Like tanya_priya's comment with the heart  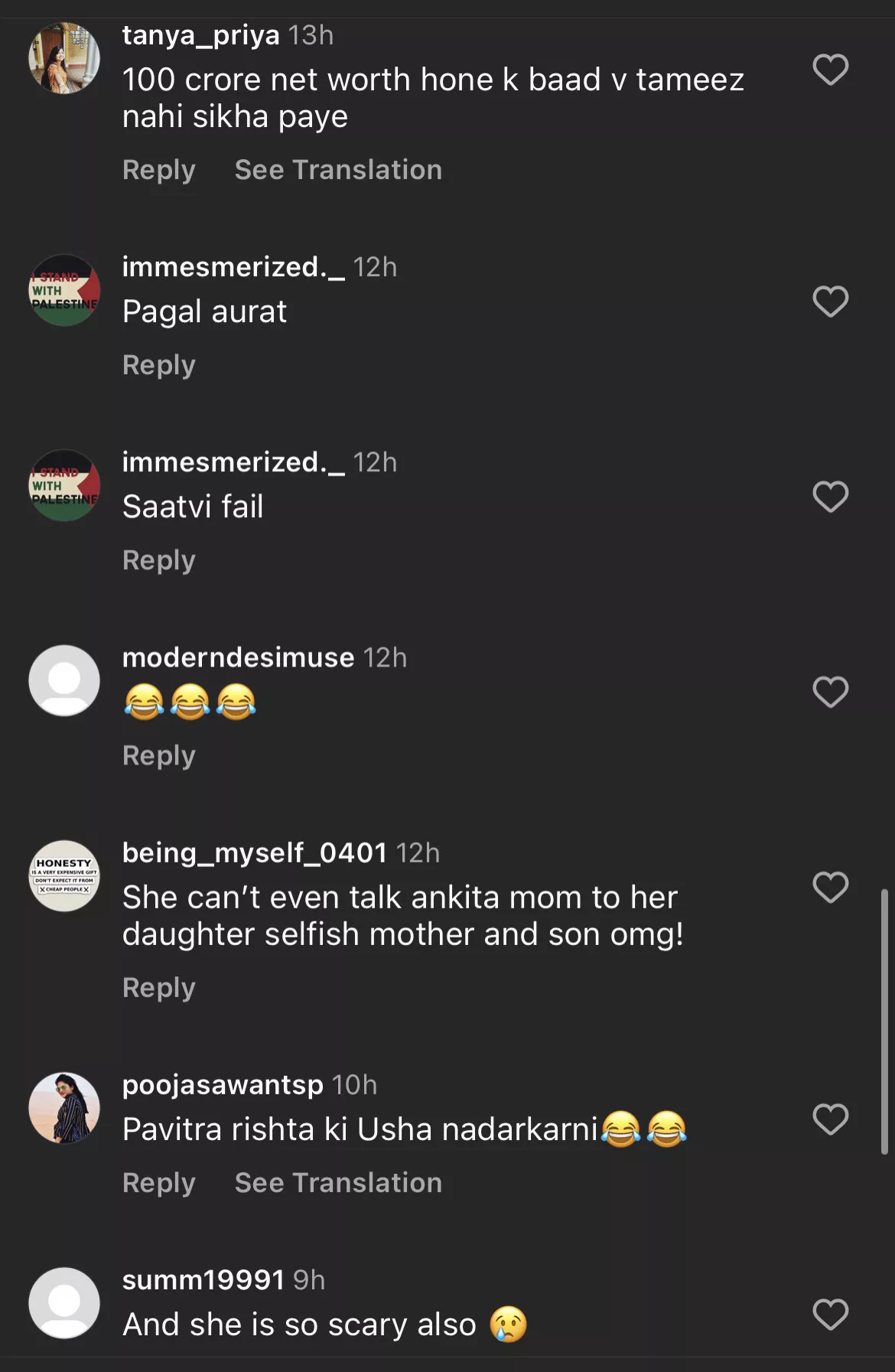[x=830, y=70]
